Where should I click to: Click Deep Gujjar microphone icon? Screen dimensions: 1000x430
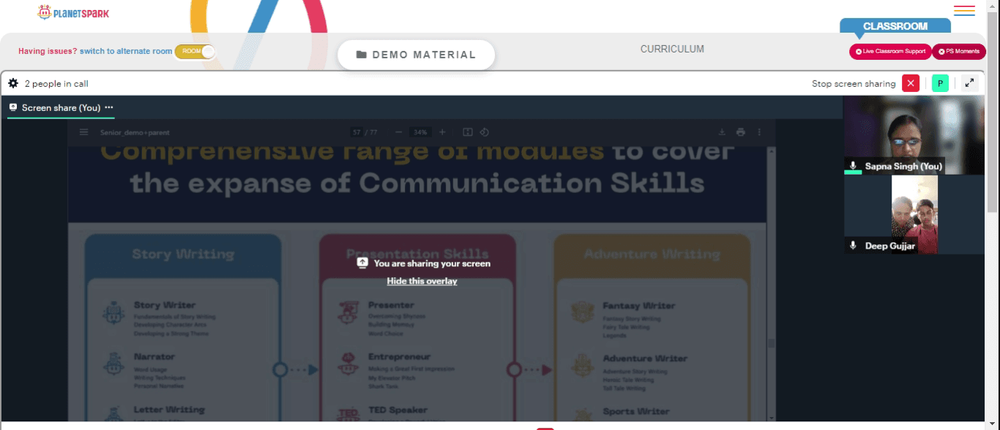click(853, 246)
